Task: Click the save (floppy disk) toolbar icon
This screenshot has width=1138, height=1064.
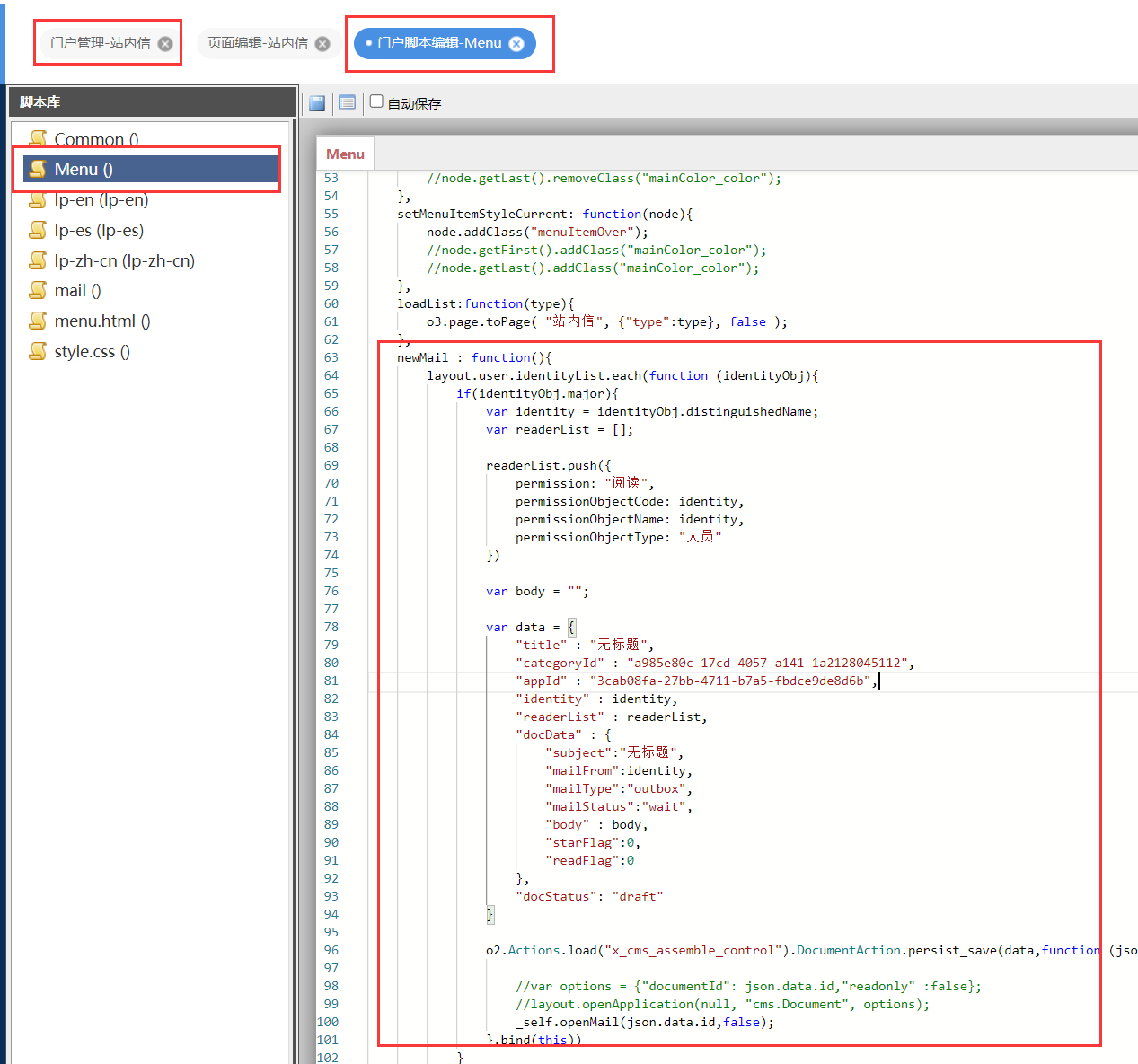Action: [x=317, y=103]
